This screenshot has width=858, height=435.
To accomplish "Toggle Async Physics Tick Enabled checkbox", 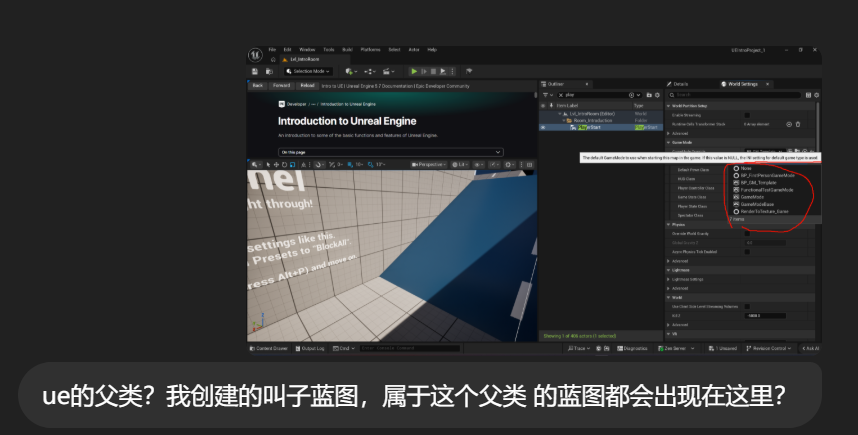I will coord(747,252).
